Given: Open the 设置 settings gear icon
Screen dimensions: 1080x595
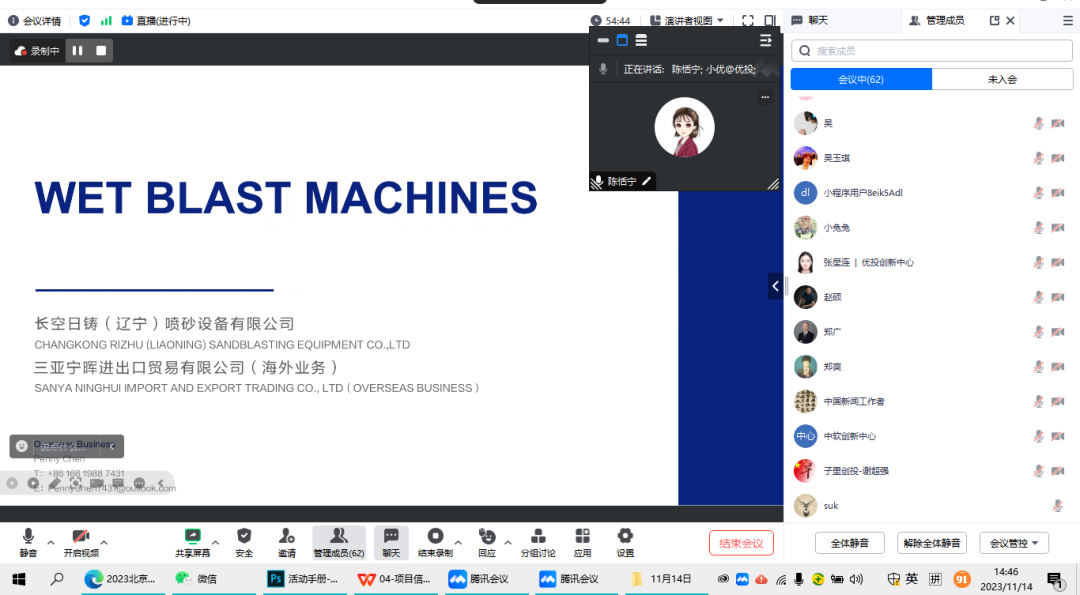Looking at the screenshot, I should point(625,536).
